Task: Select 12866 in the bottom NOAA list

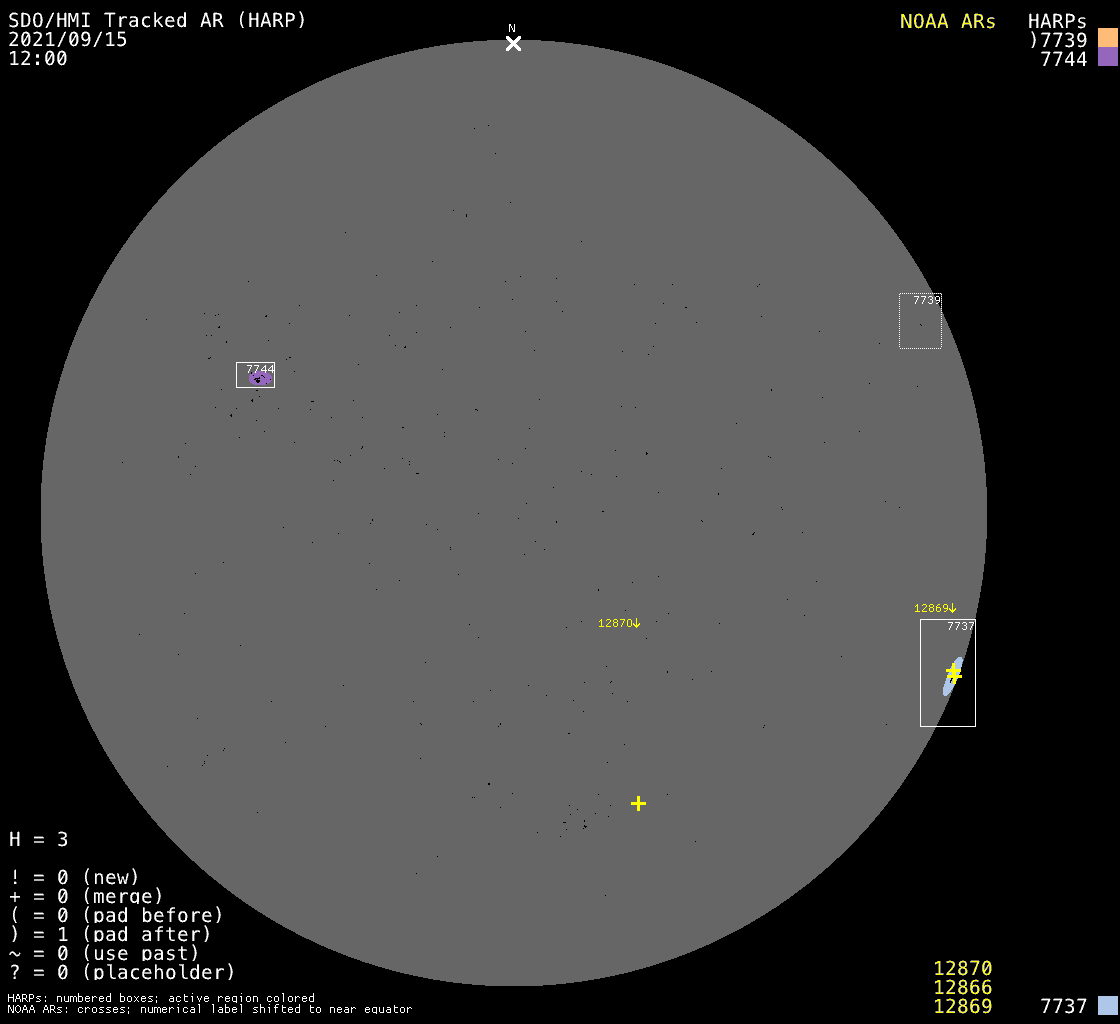Action: (962, 988)
